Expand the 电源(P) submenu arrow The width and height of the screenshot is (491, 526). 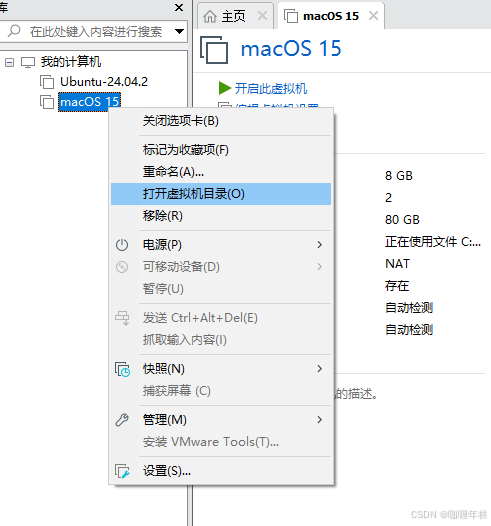tap(320, 245)
